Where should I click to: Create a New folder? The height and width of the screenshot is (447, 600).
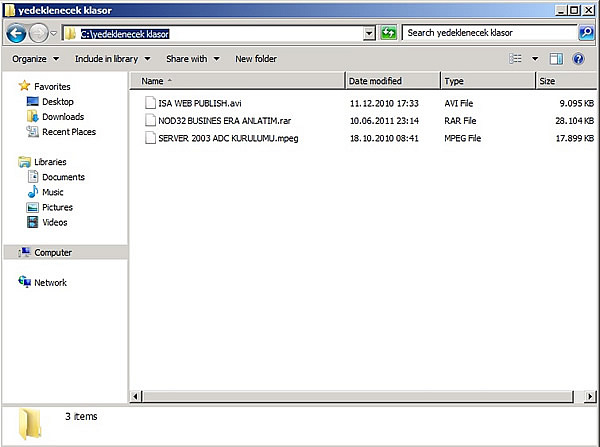click(x=256, y=59)
